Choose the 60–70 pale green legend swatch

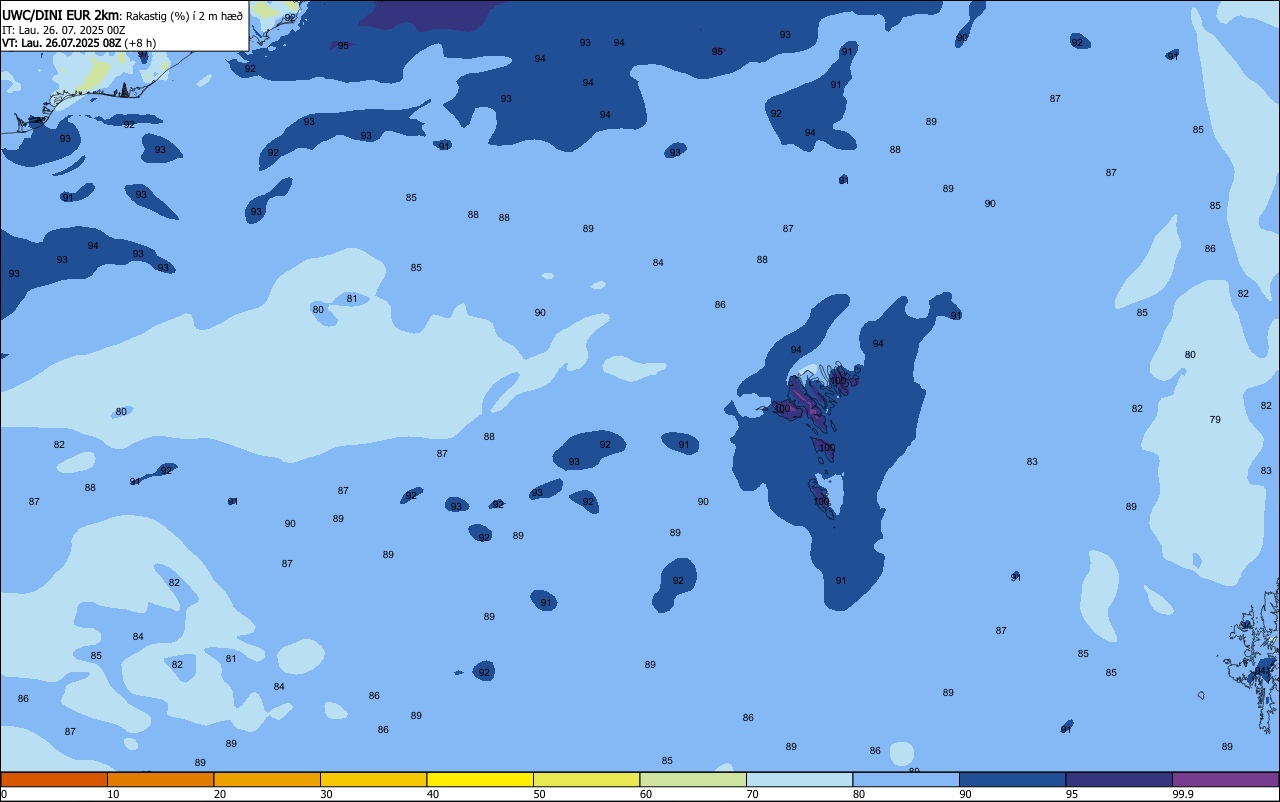(693, 779)
